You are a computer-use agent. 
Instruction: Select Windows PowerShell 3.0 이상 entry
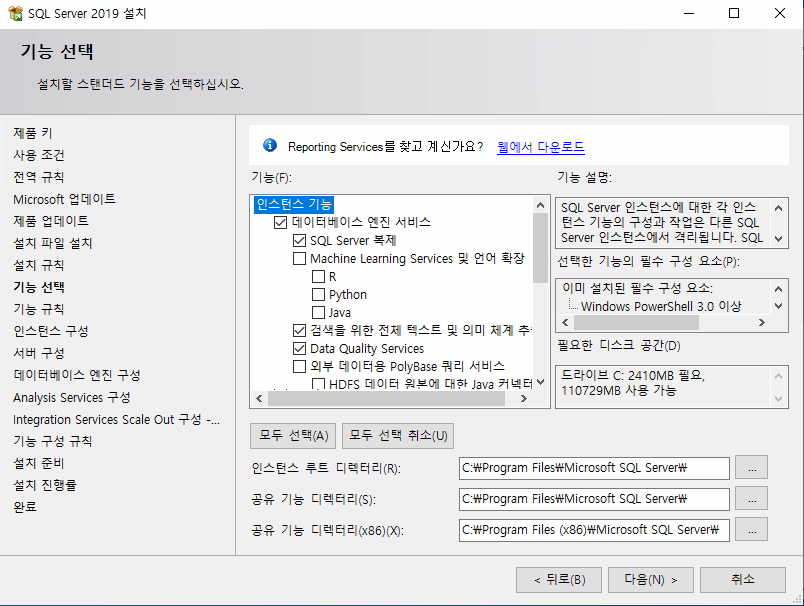point(661,307)
